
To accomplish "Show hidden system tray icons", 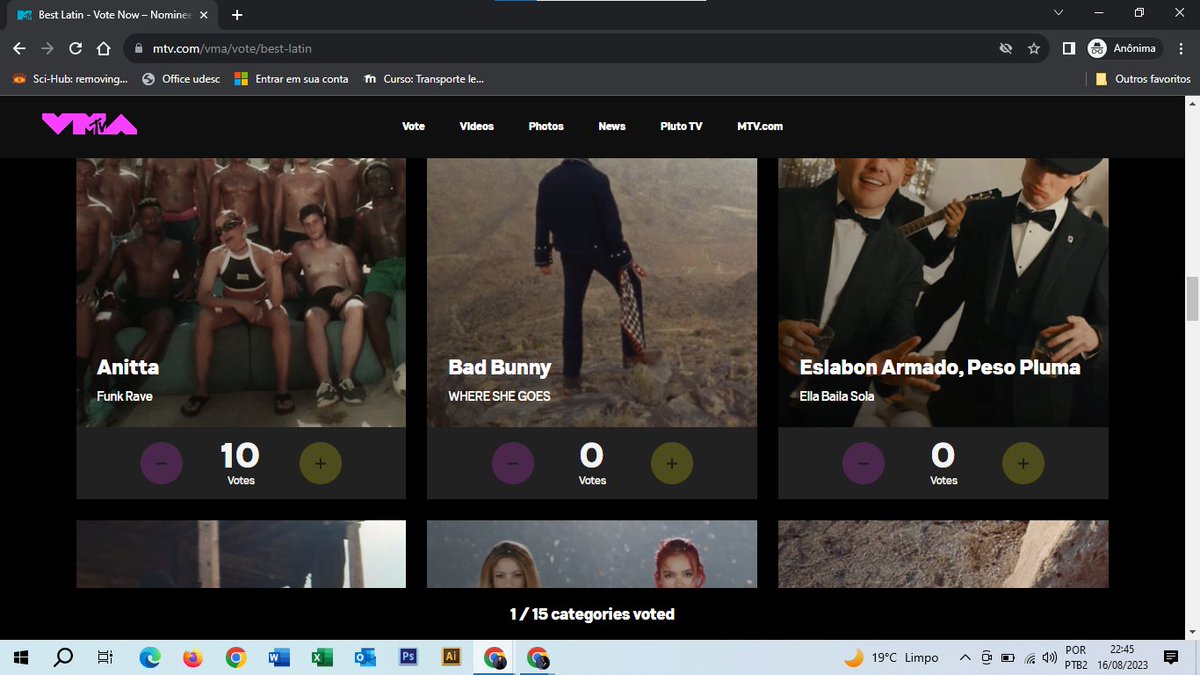I will pyautogui.click(x=964, y=657).
